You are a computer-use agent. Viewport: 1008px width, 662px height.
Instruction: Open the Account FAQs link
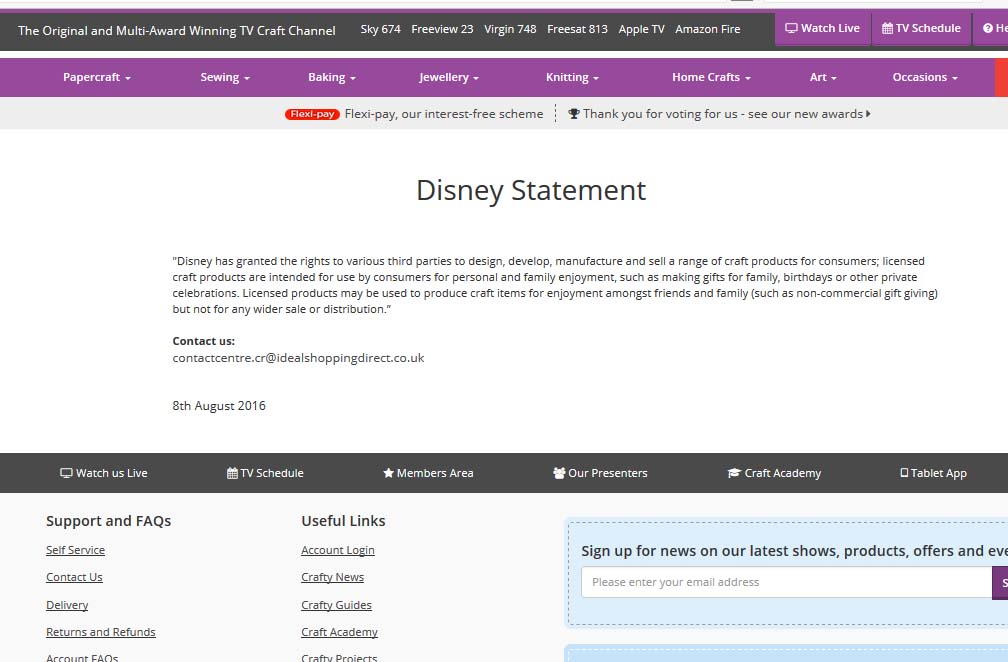pos(82,658)
